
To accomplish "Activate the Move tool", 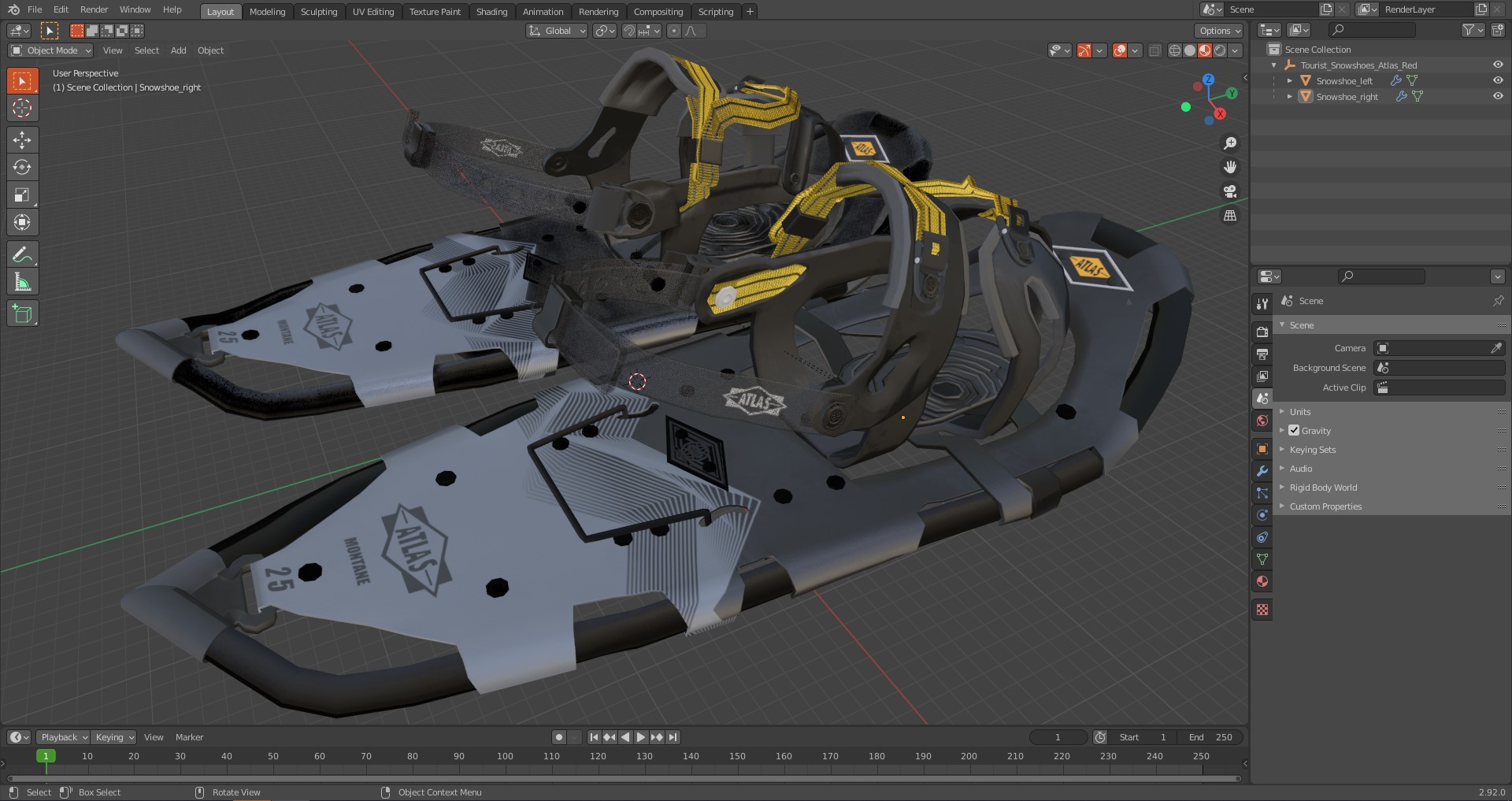I will [22, 140].
